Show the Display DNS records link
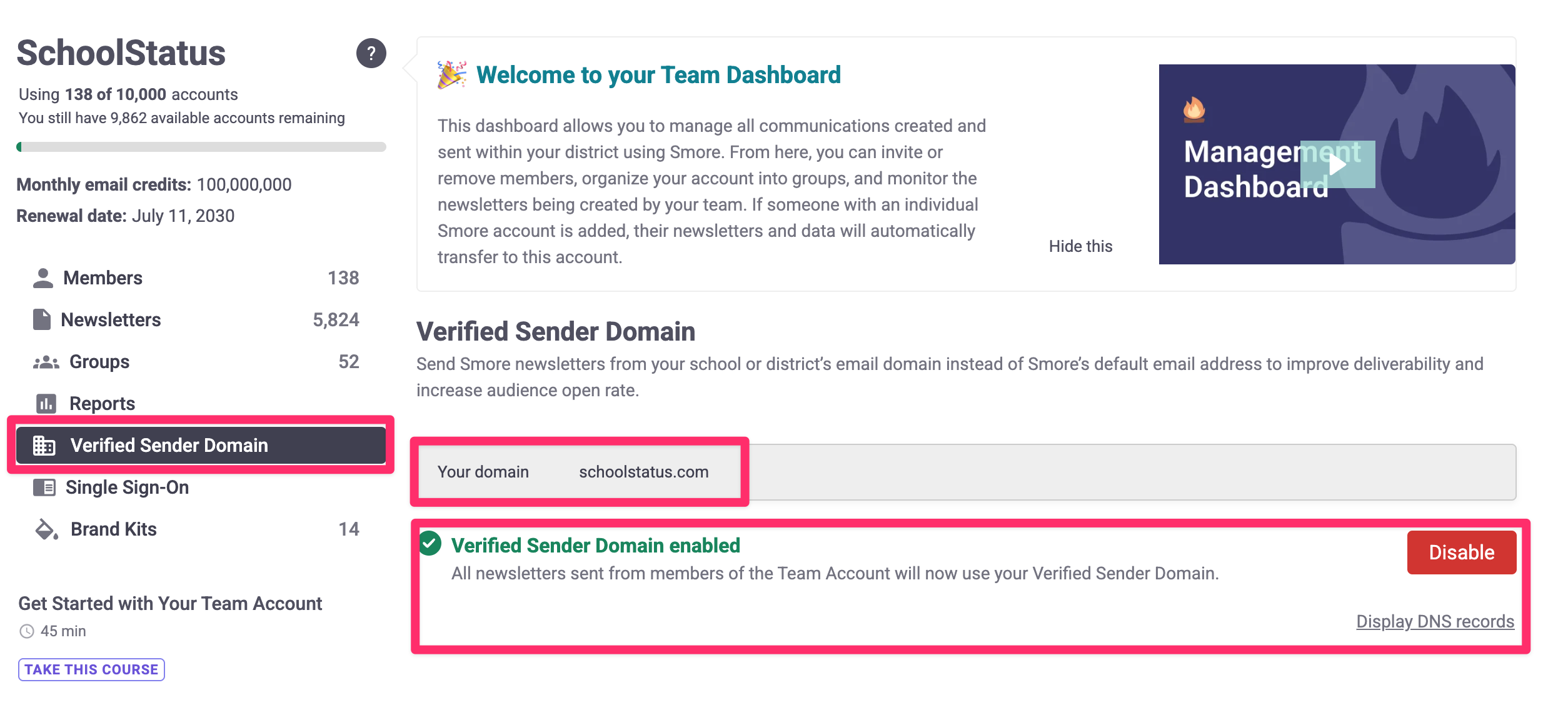 1435,621
